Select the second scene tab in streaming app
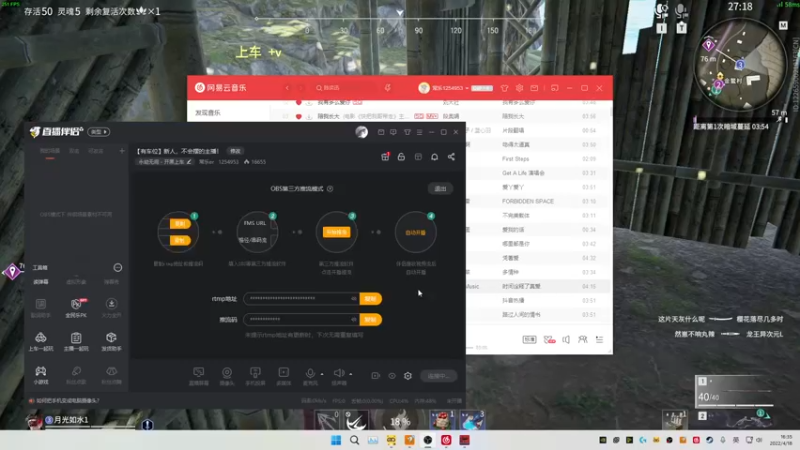Image resolution: width=800 pixels, height=450 pixels. pyautogui.click(x=74, y=151)
